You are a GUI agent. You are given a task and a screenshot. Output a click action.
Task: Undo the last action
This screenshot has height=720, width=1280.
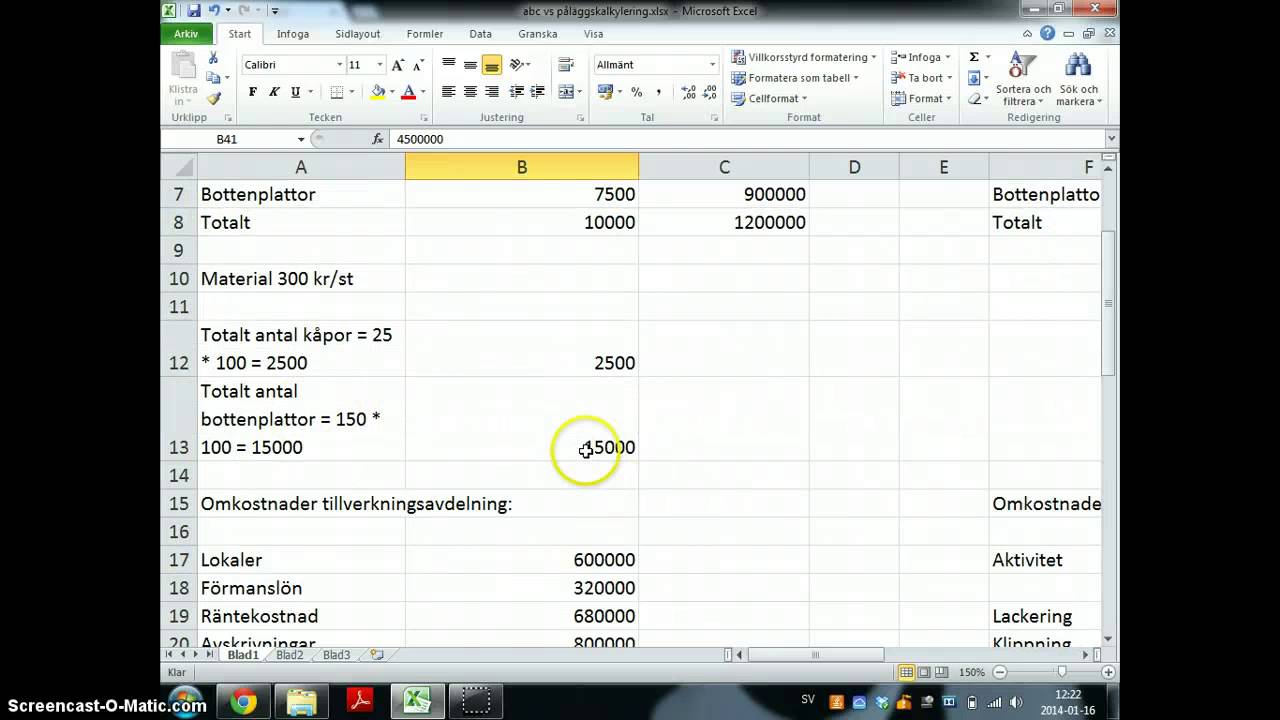click(214, 11)
